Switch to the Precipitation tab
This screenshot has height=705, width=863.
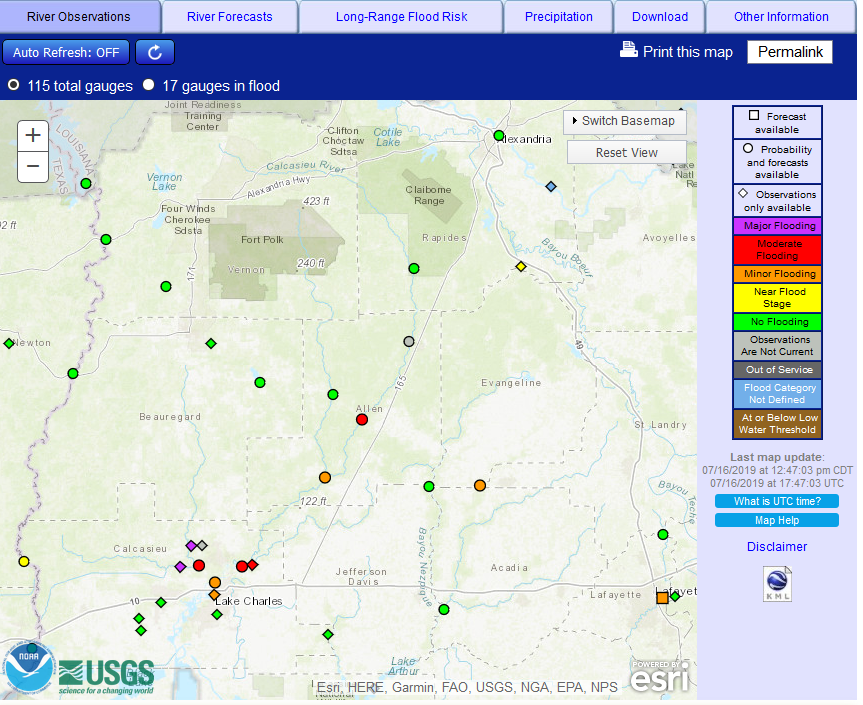(558, 17)
